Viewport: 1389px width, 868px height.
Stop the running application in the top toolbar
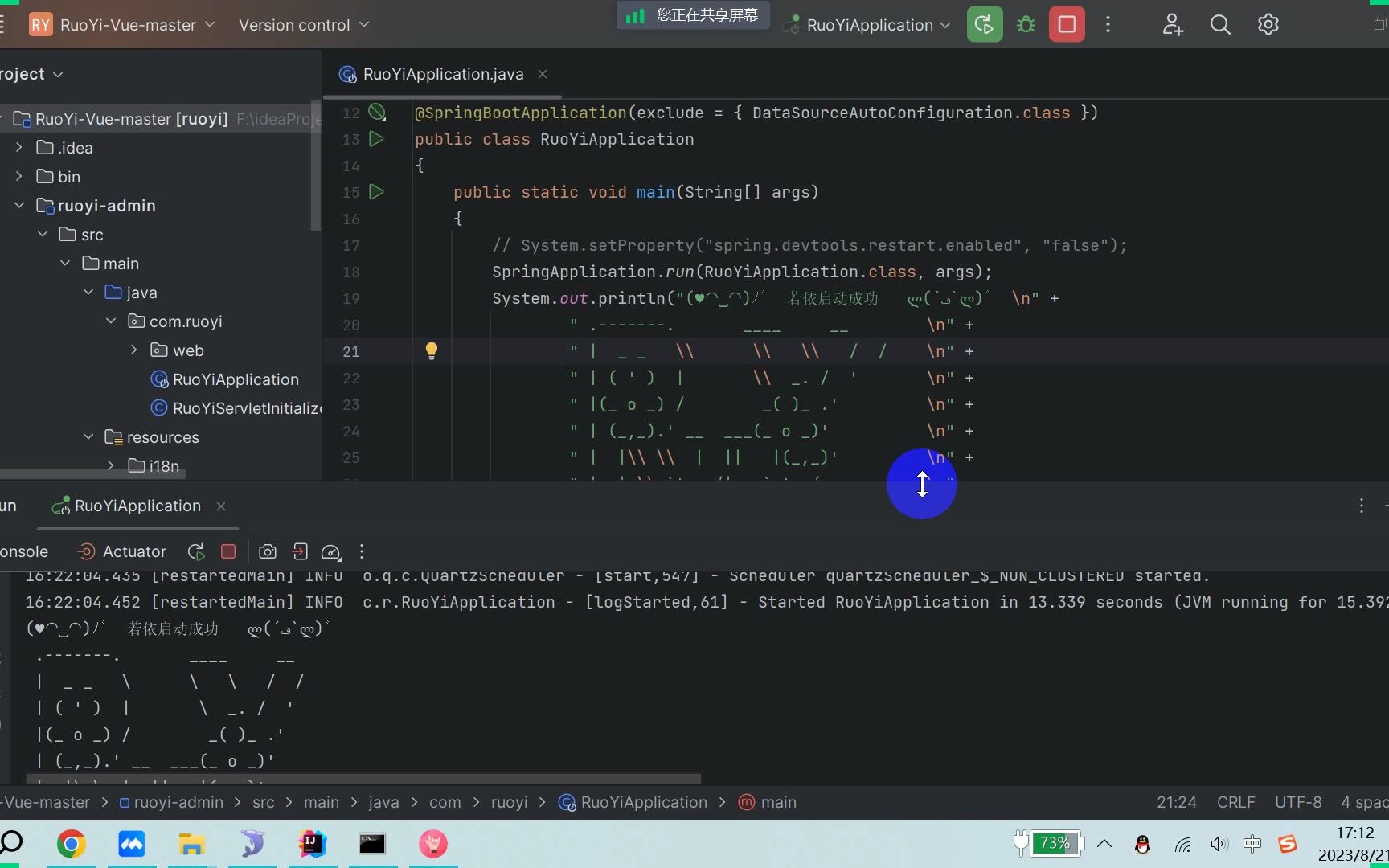(1067, 24)
